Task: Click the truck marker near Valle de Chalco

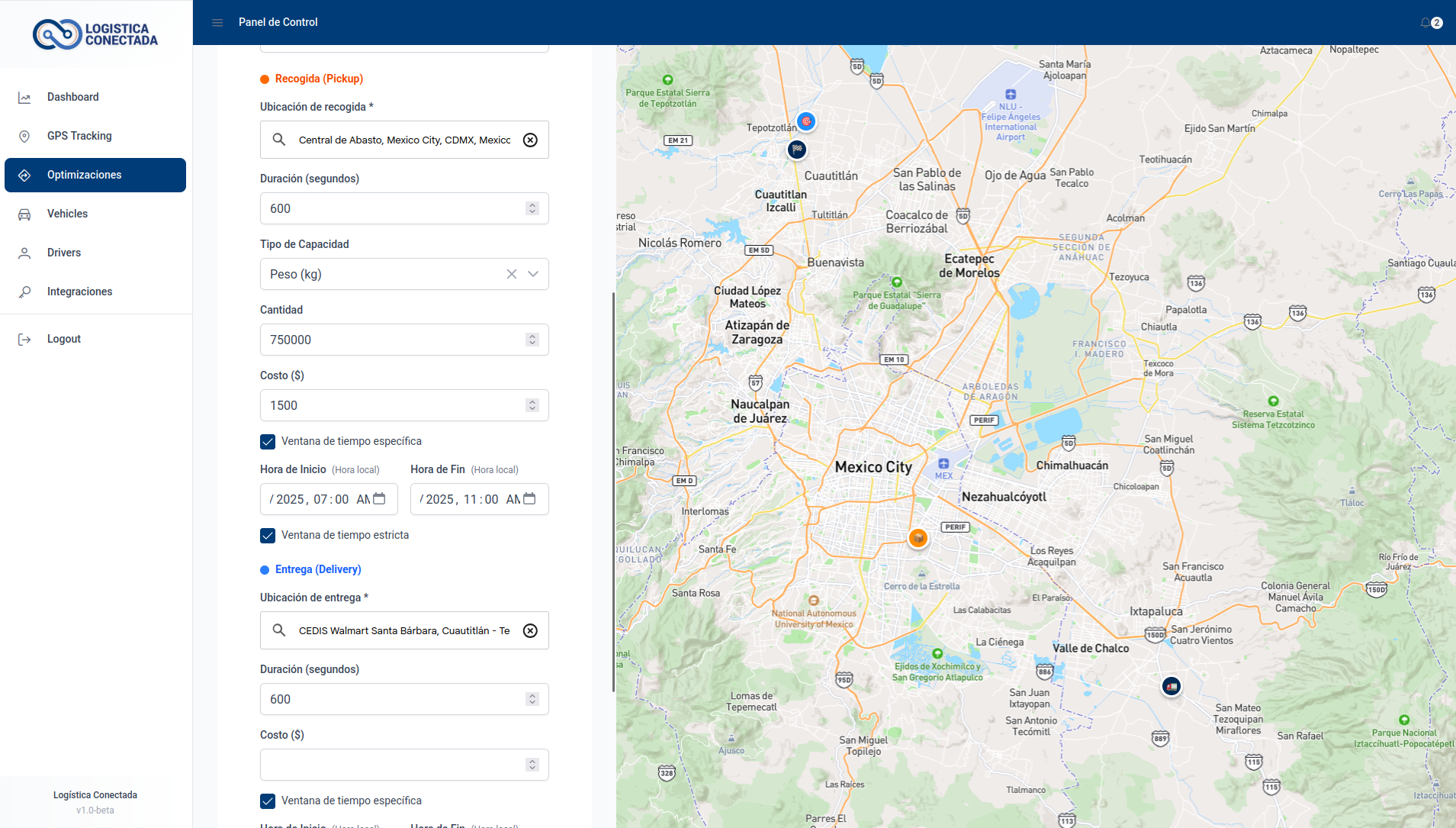Action: (x=1172, y=686)
